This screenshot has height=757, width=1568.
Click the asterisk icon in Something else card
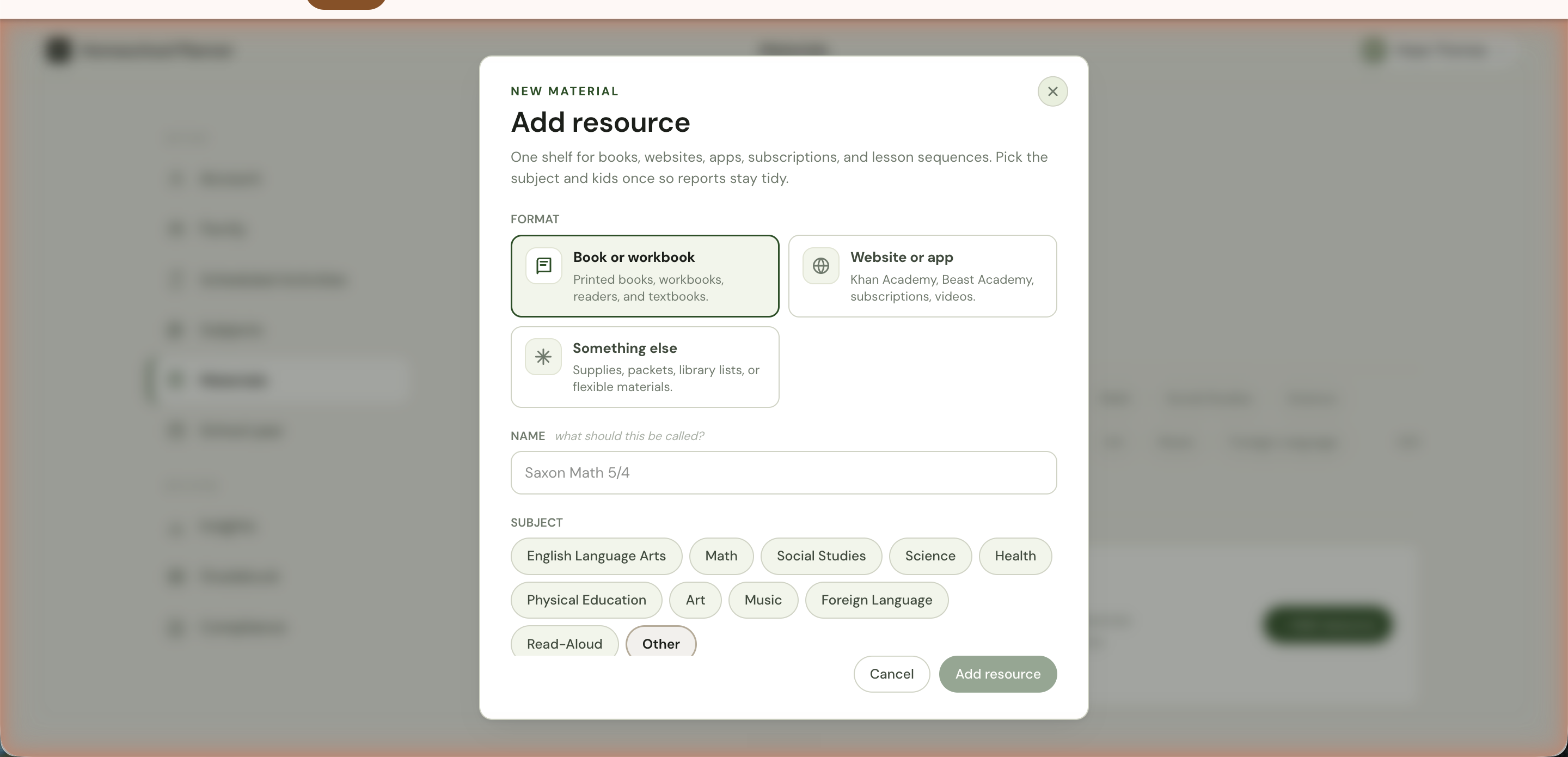pyautogui.click(x=543, y=356)
